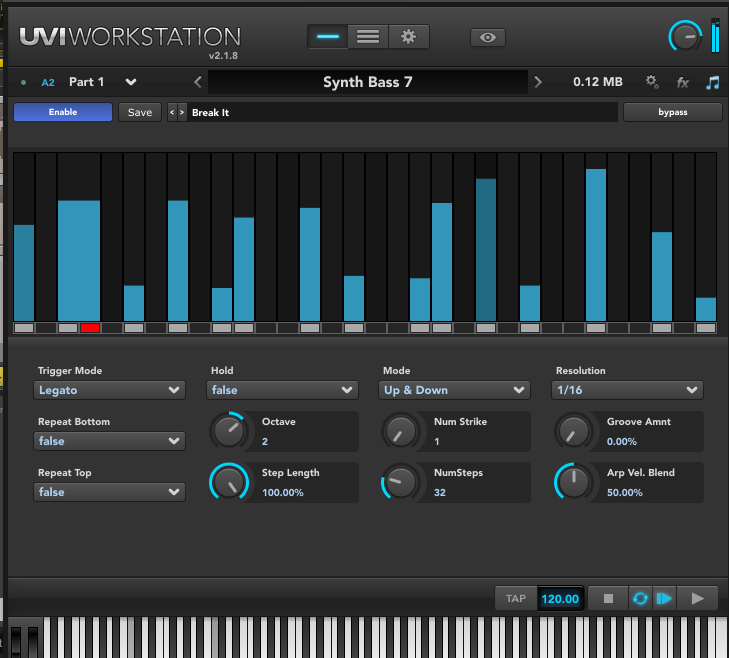Toggle the last step box below the sequencer
Screen dimensions: 729x658
[x=706, y=328]
